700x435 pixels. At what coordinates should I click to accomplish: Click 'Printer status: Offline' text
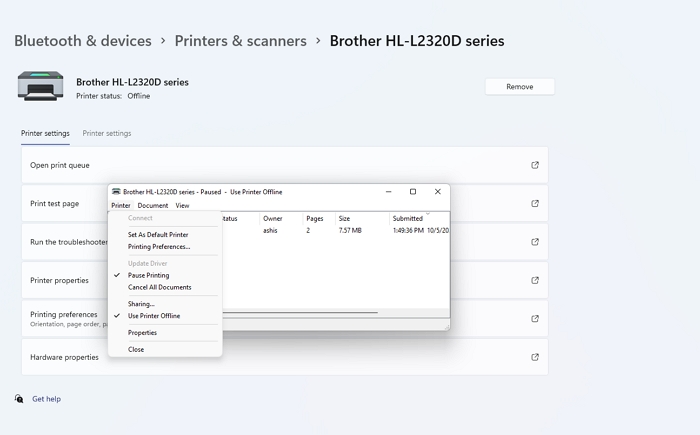(113, 96)
